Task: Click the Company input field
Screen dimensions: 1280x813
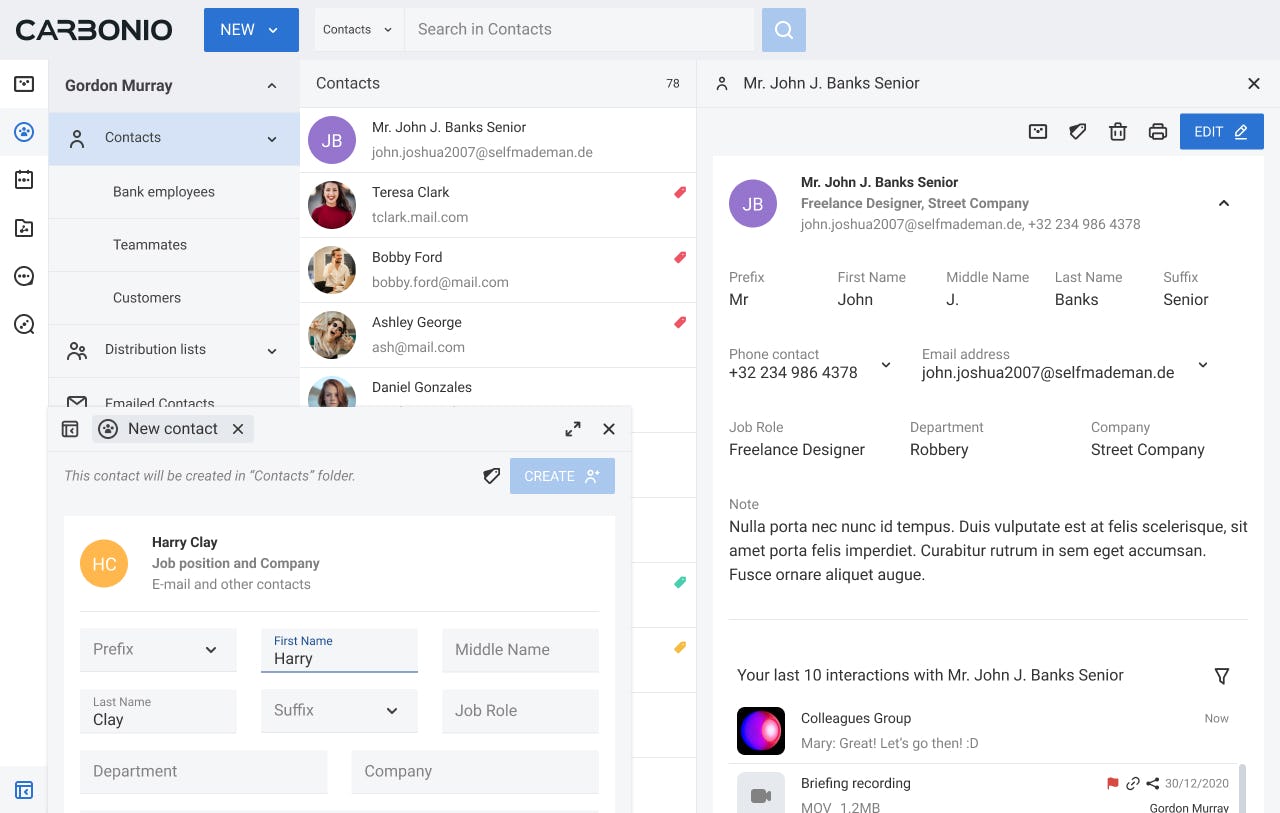Action: (x=475, y=772)
